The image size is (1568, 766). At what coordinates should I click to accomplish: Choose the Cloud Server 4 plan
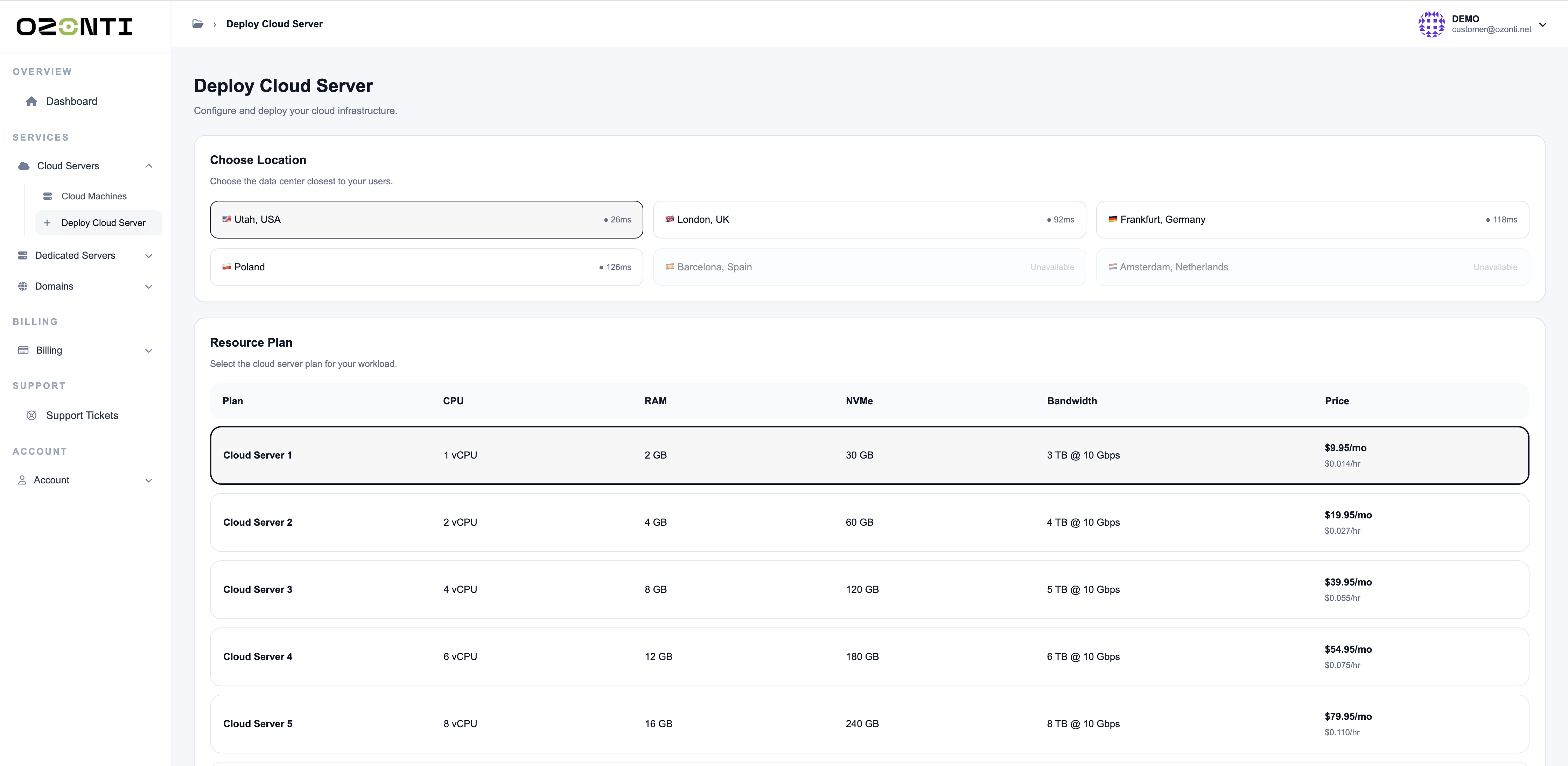[x=869, y=657]
